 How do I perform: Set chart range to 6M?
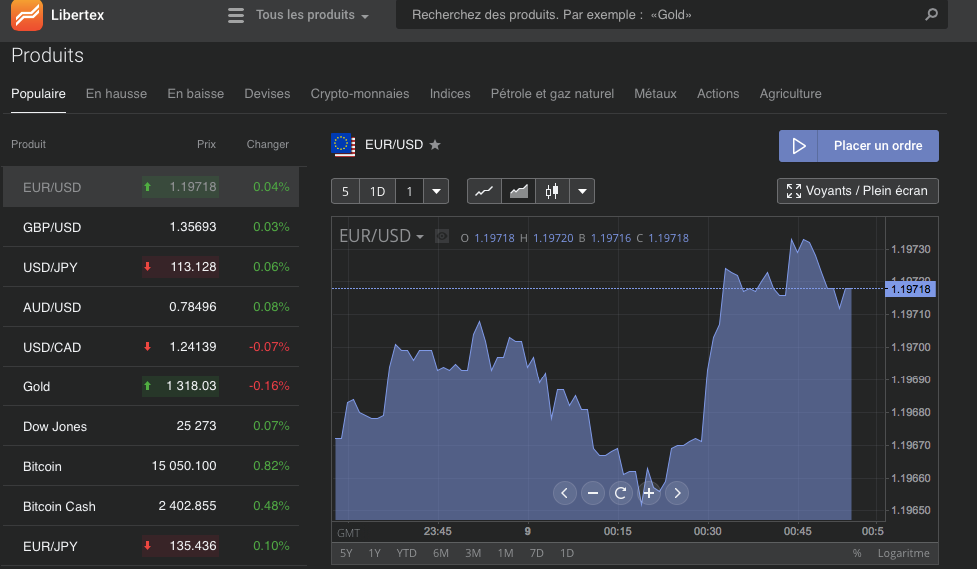point(441,553)
